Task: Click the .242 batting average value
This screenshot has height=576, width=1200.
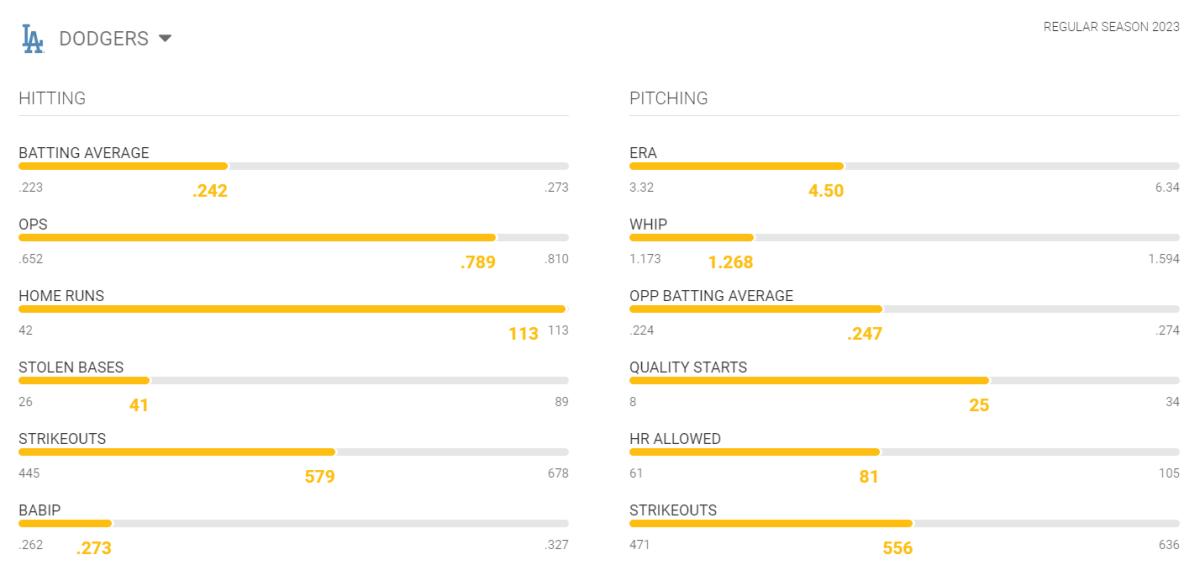Action: (210, 191)
